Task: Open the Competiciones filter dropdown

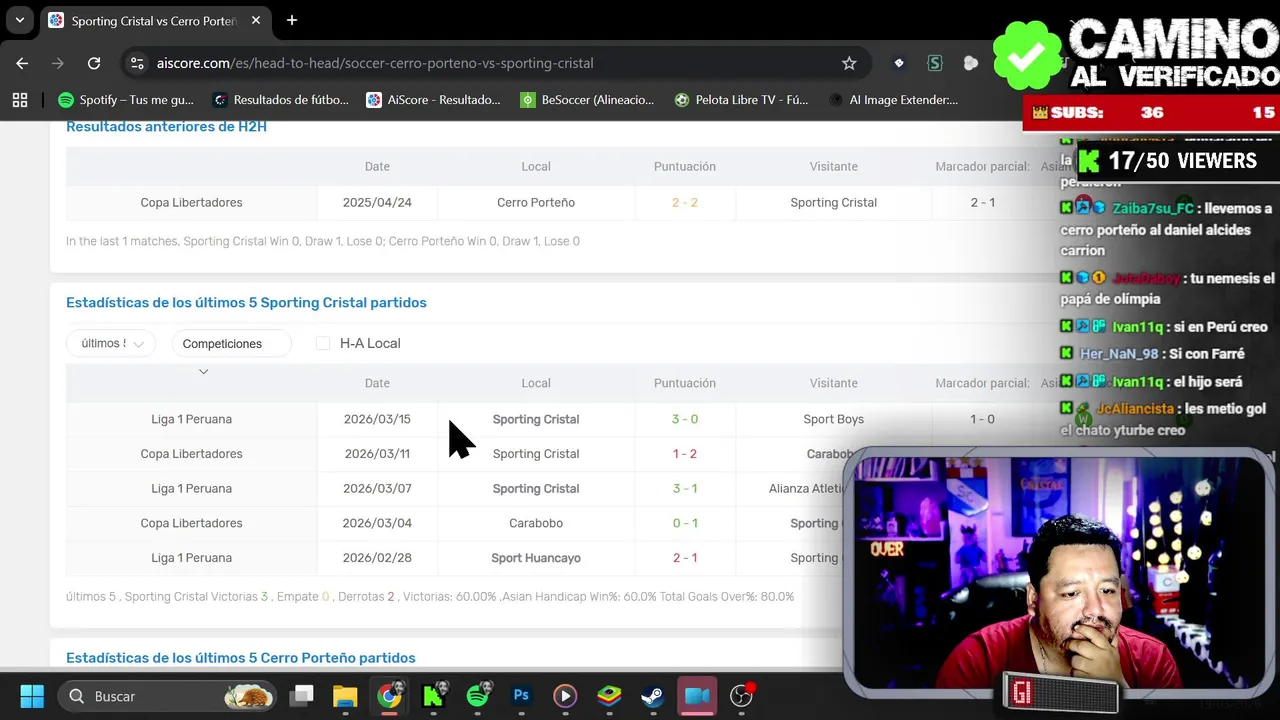Action: (231, 343)
